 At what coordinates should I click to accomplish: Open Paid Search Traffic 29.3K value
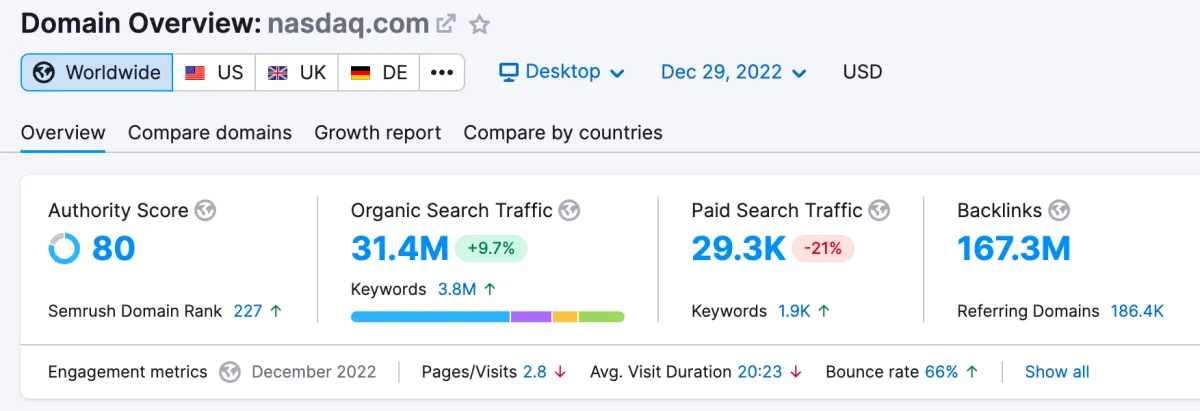point(739,249)
